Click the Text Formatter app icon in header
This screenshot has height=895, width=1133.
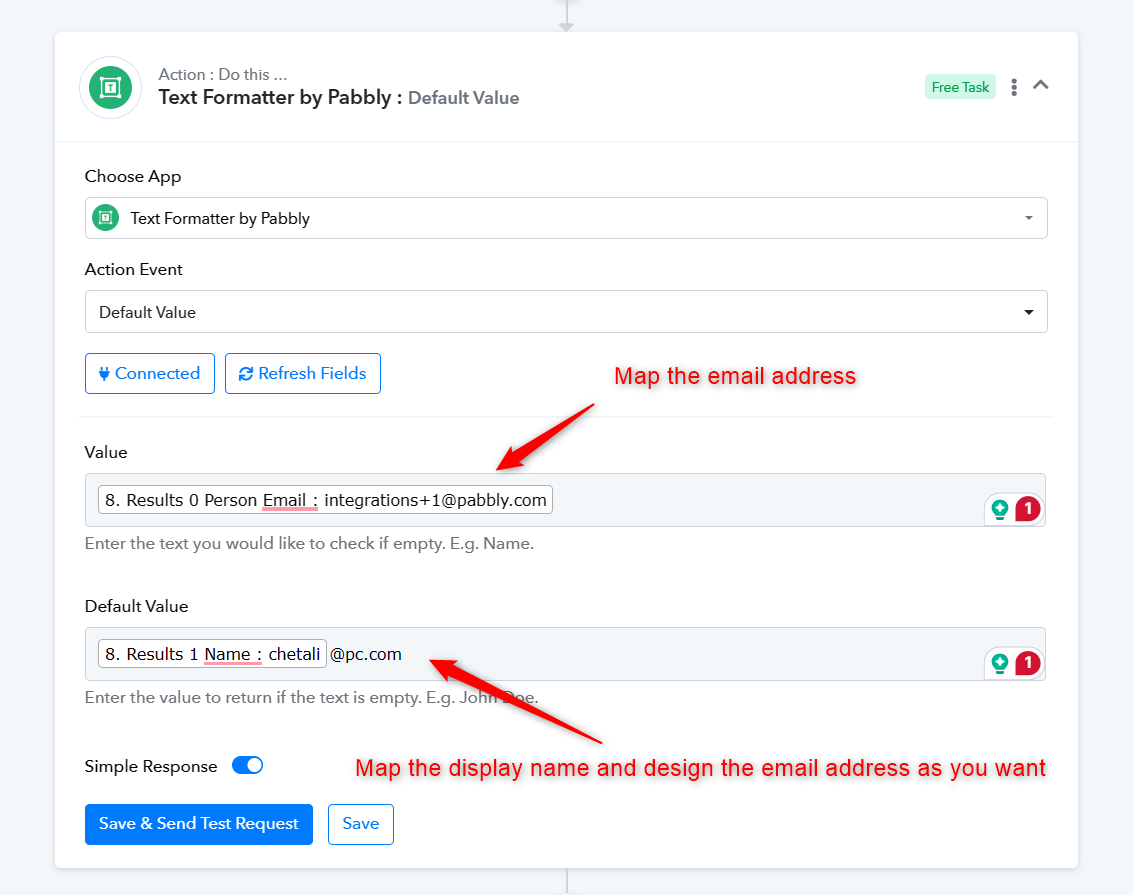tap(110, 87)
